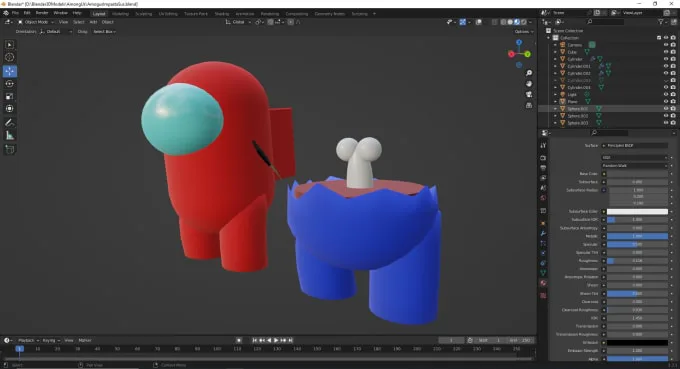Select the Select Box tool in toolbar
The image size is (680, 369).
pyautogui.click(x=10, y=45)
